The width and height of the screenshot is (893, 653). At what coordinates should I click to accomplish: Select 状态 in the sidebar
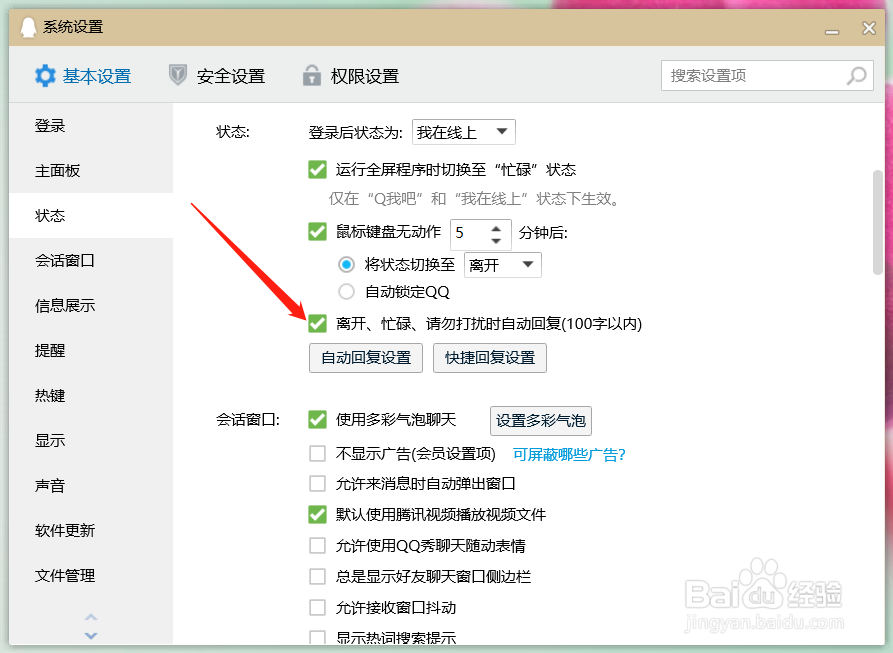pos(91,215)
